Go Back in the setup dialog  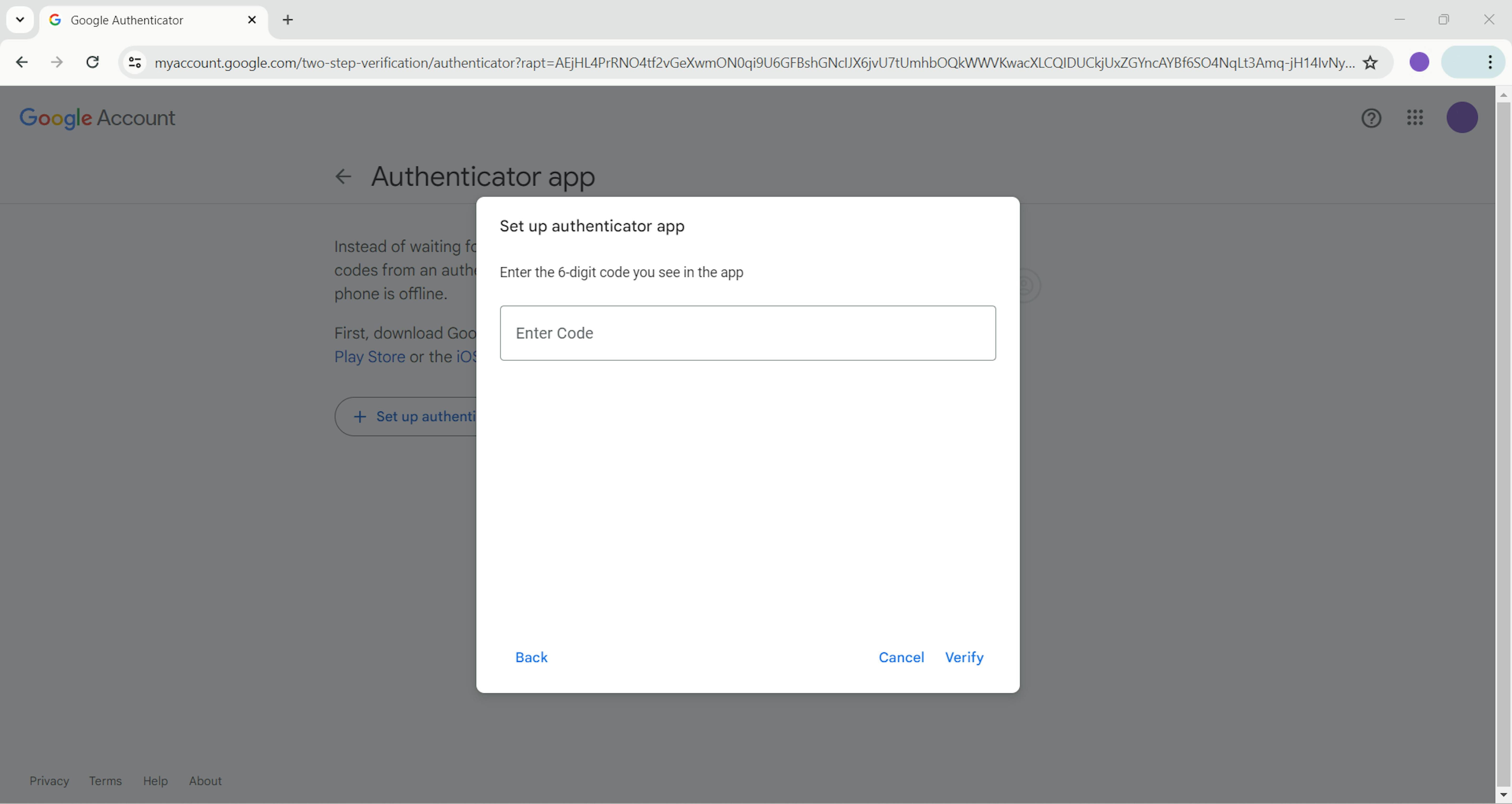(x=531, y=657)
